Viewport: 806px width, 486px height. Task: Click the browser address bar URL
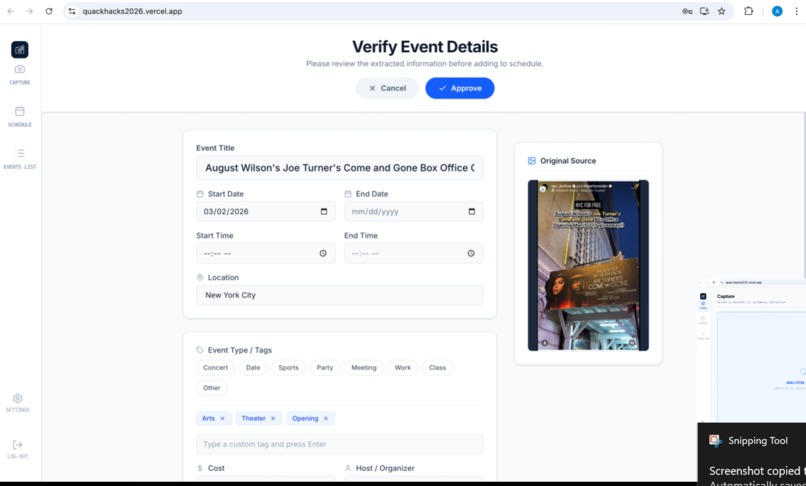coord(132,11)
